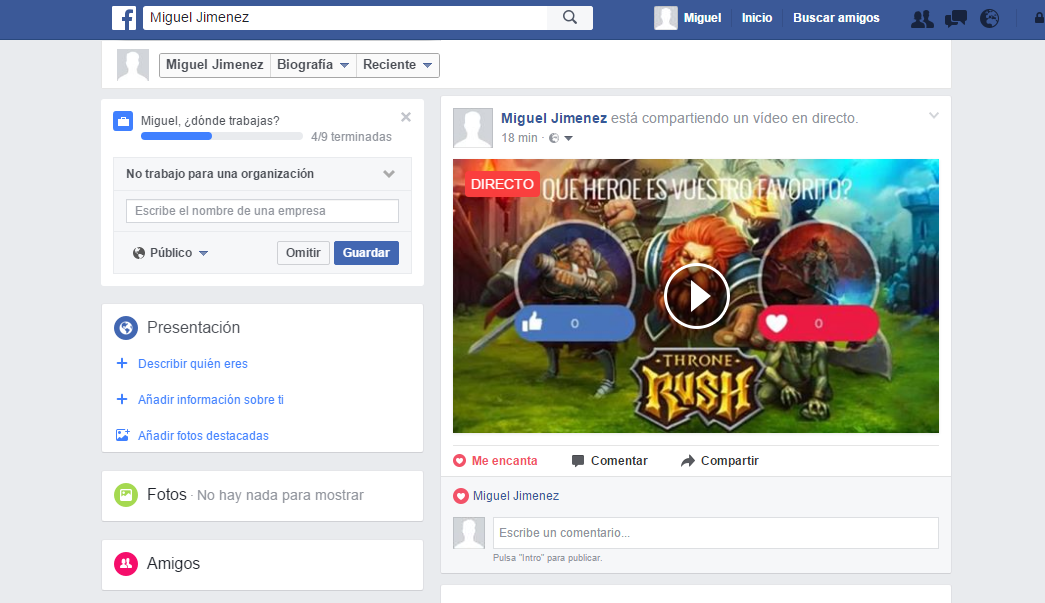Click the Omitir button
The width and height of the screenshot is (1045, 603).
click(x=303, y=253)
